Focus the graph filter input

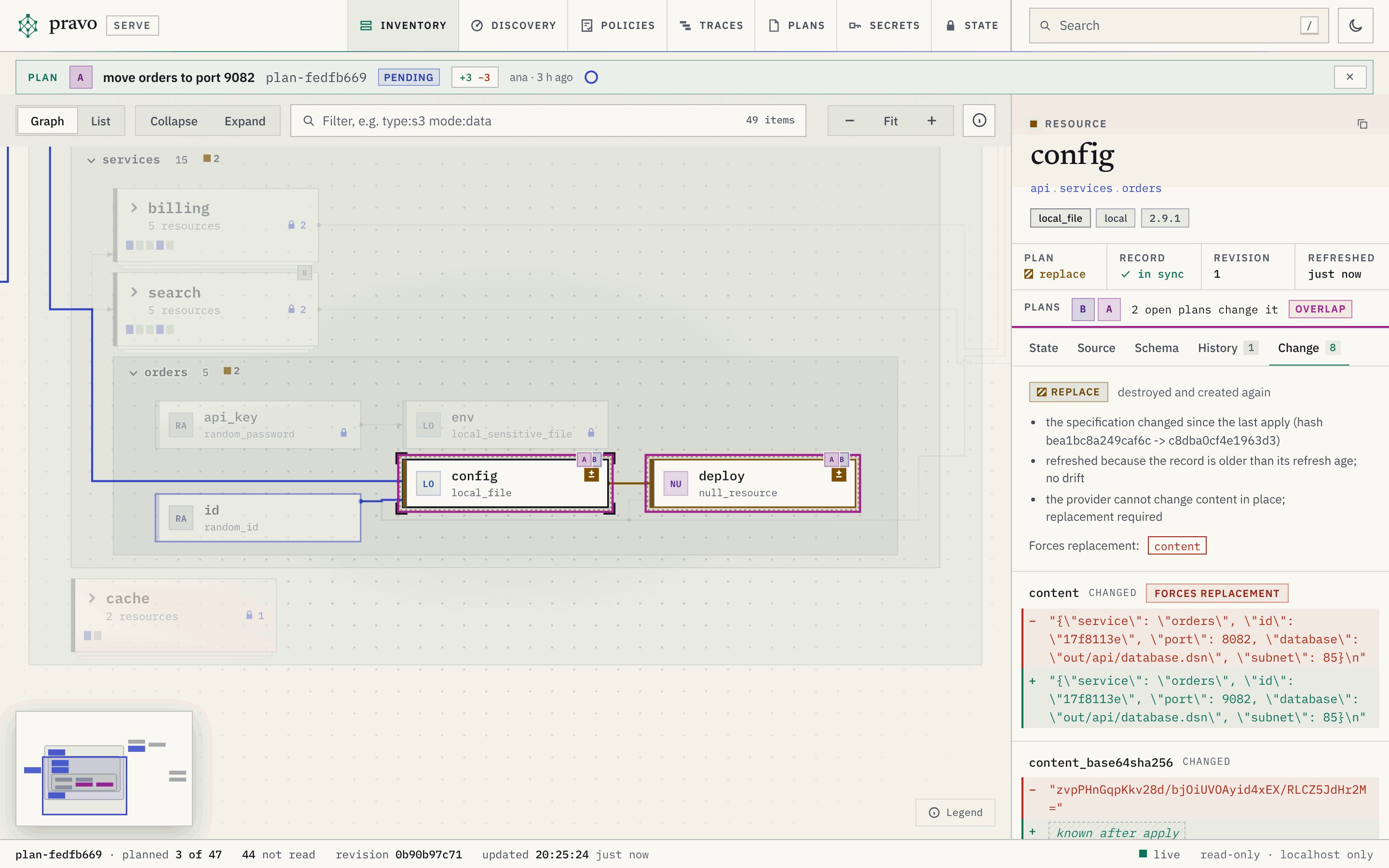548,121
